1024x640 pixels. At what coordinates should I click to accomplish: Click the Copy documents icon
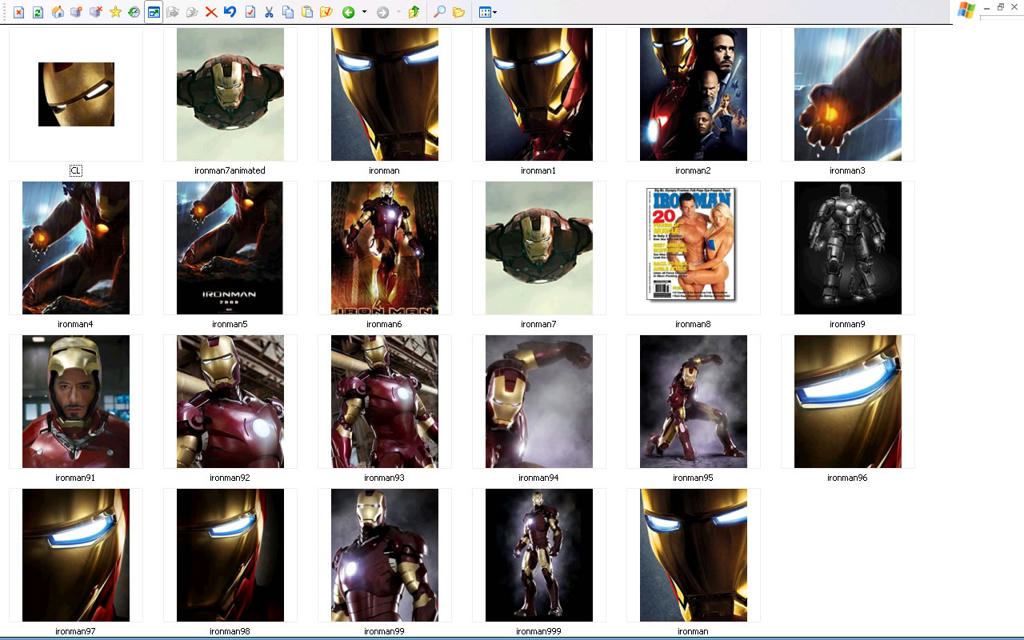coord(287,12)
